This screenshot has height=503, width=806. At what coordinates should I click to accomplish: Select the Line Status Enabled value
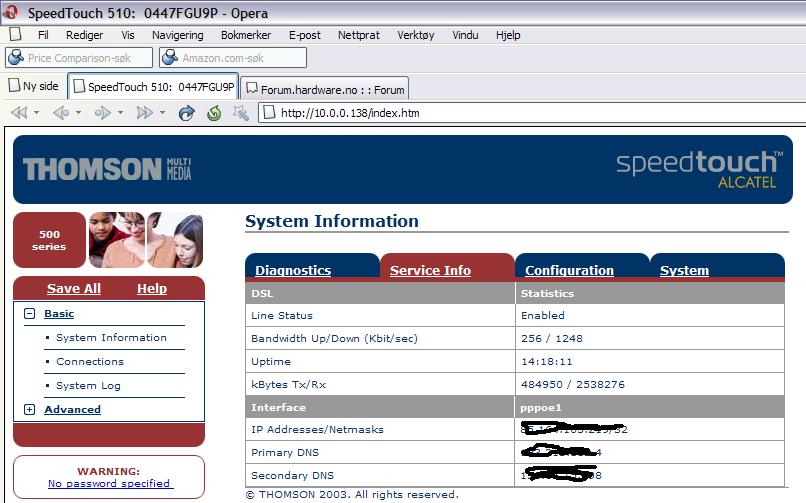click(542, 315)
